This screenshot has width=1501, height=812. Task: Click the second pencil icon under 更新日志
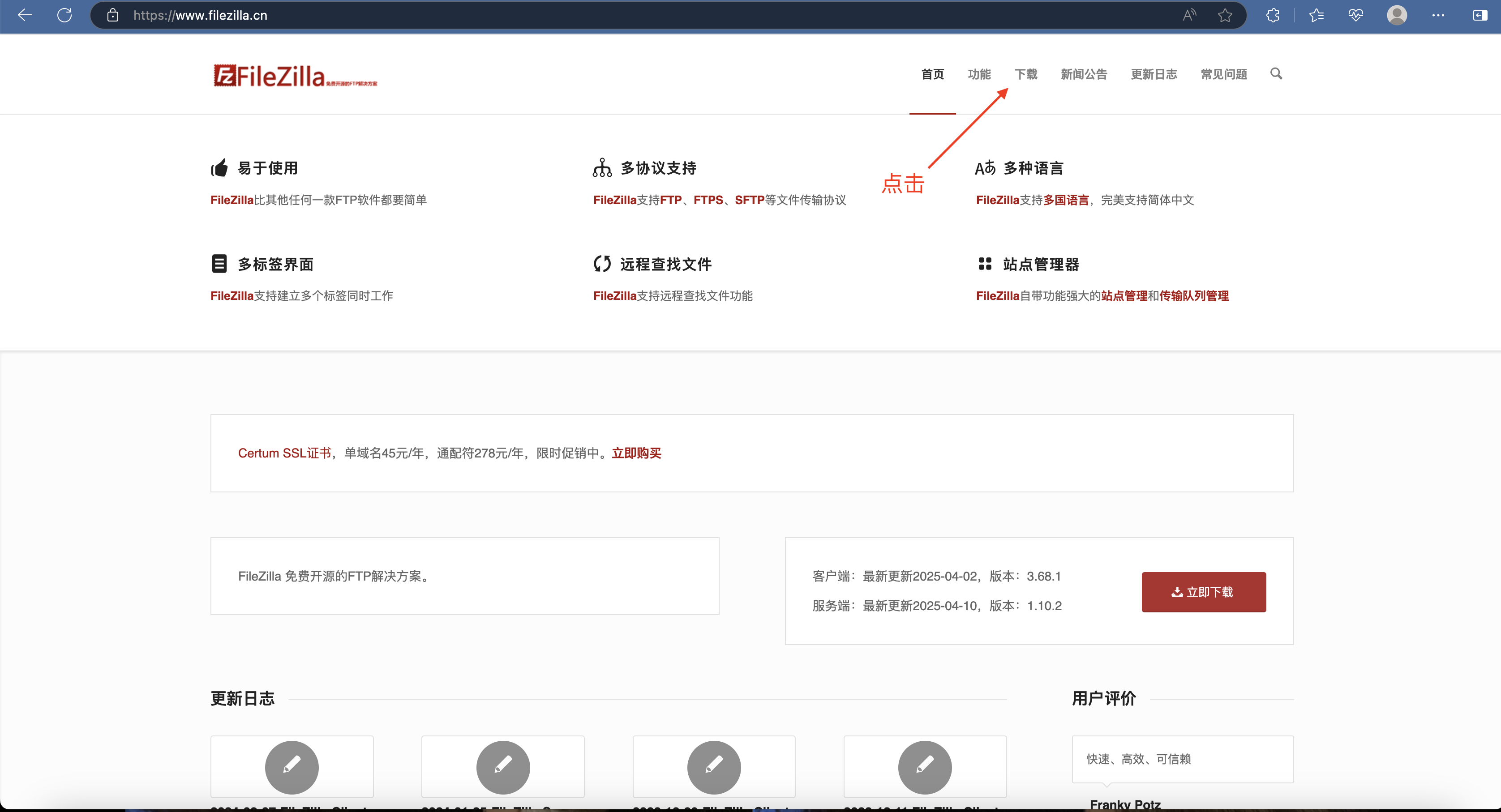tap(503, 767)
